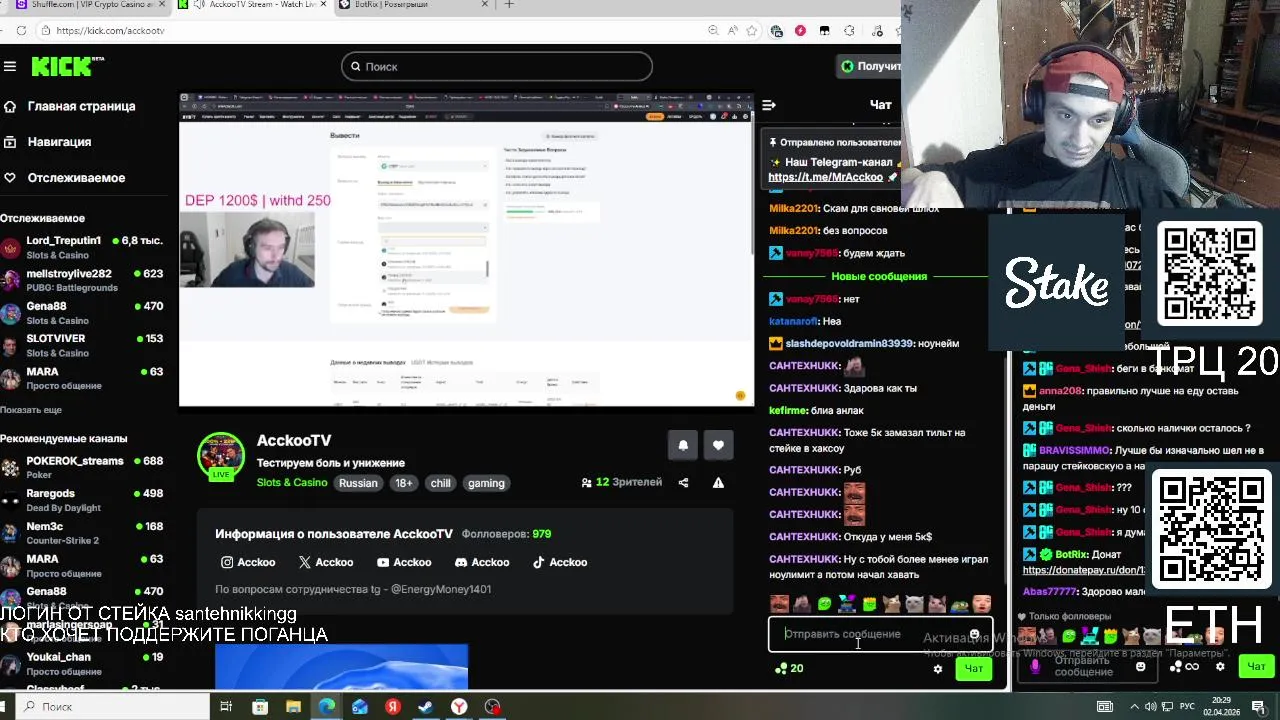The image size is (1280, 720).
Task: Open emoji picker in overlay chat input
Action: [1140, 666]
